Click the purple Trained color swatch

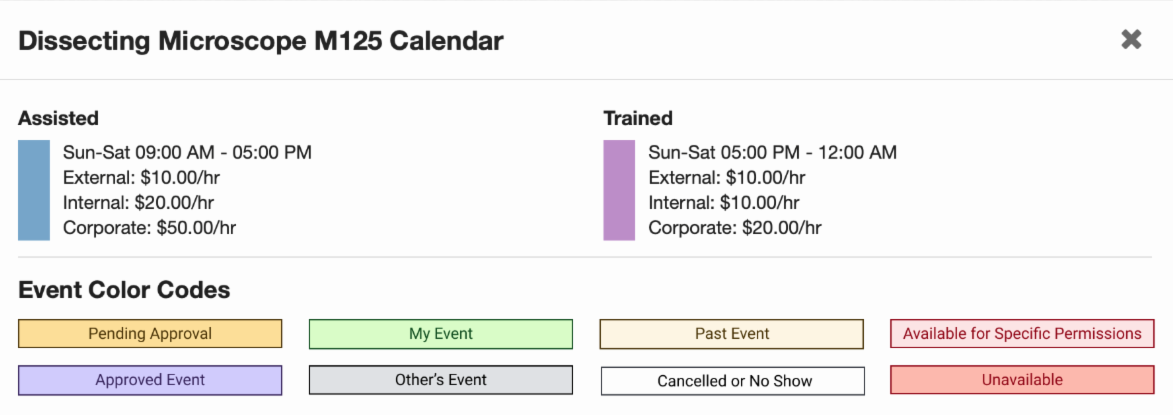click(619, 190)
